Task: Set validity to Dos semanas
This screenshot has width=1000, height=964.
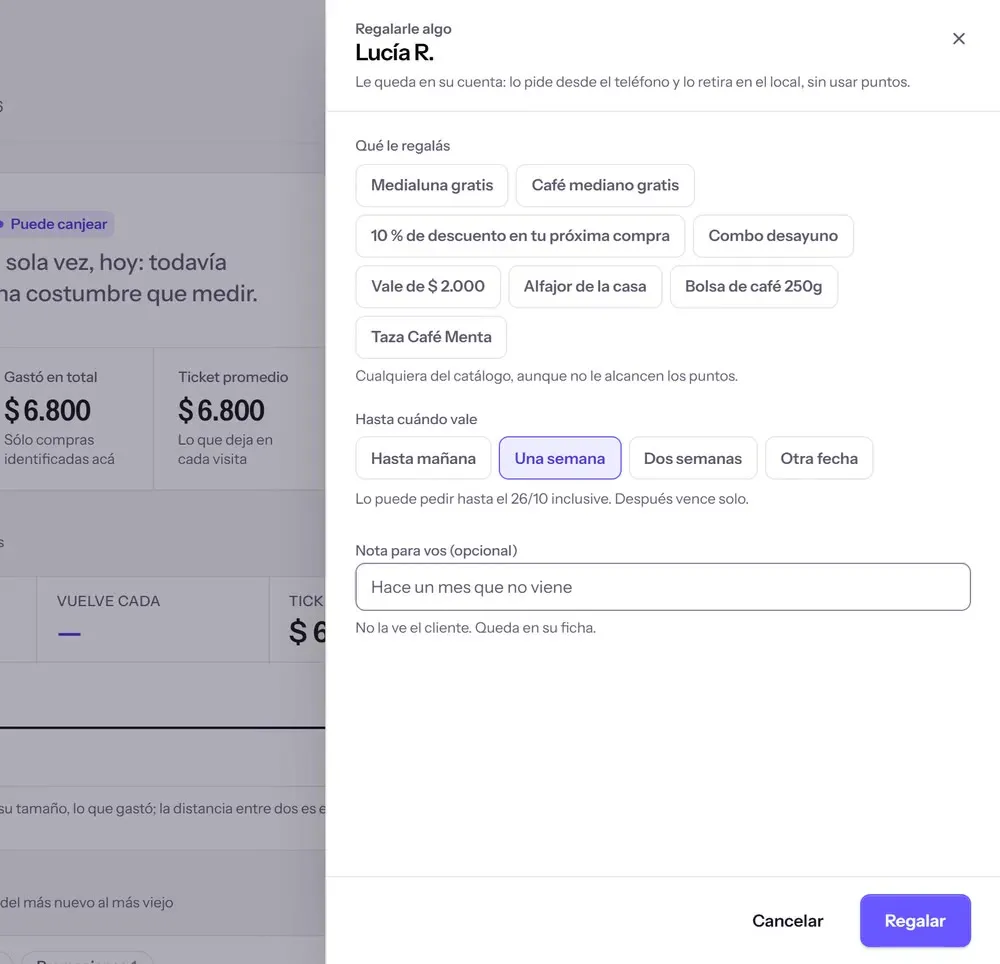Action: [x=693, y=458]
